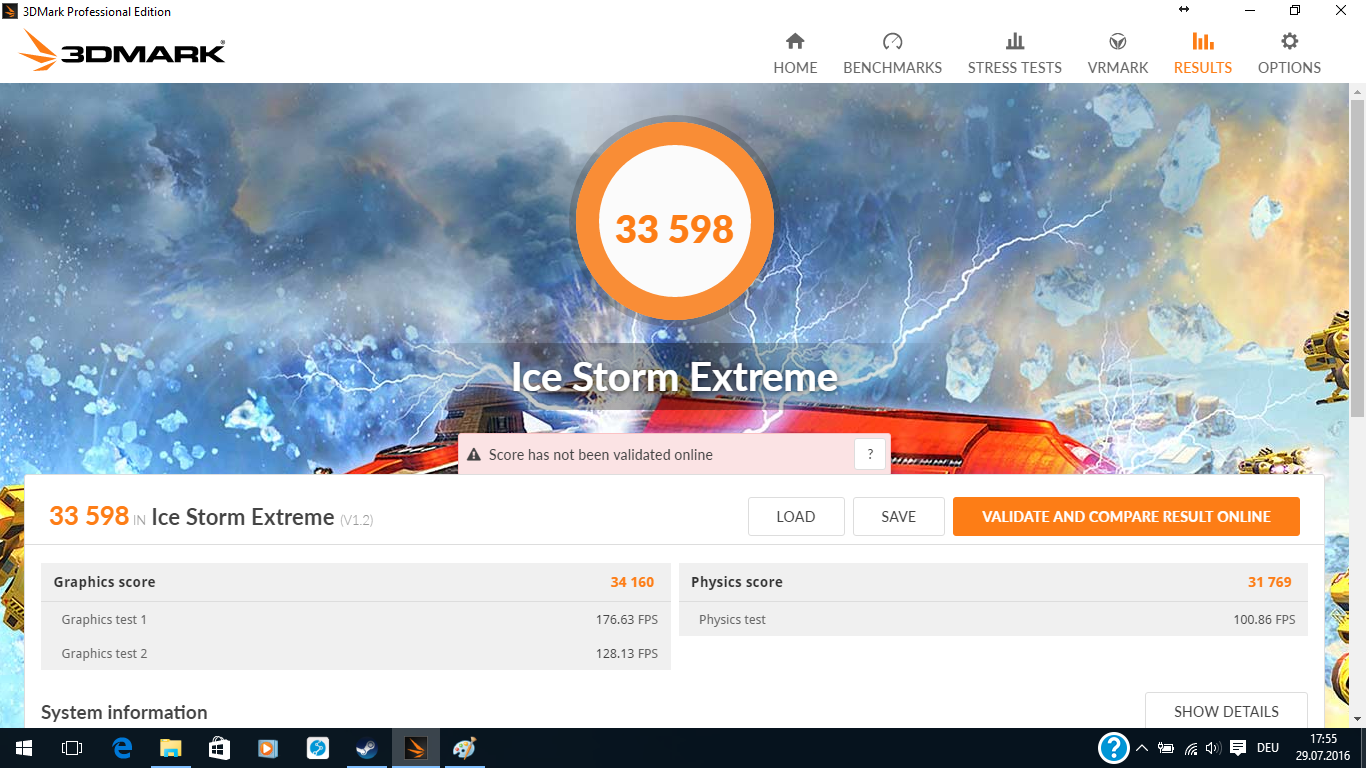Switch to Steam on the taskbar

(x=366, y=748)
